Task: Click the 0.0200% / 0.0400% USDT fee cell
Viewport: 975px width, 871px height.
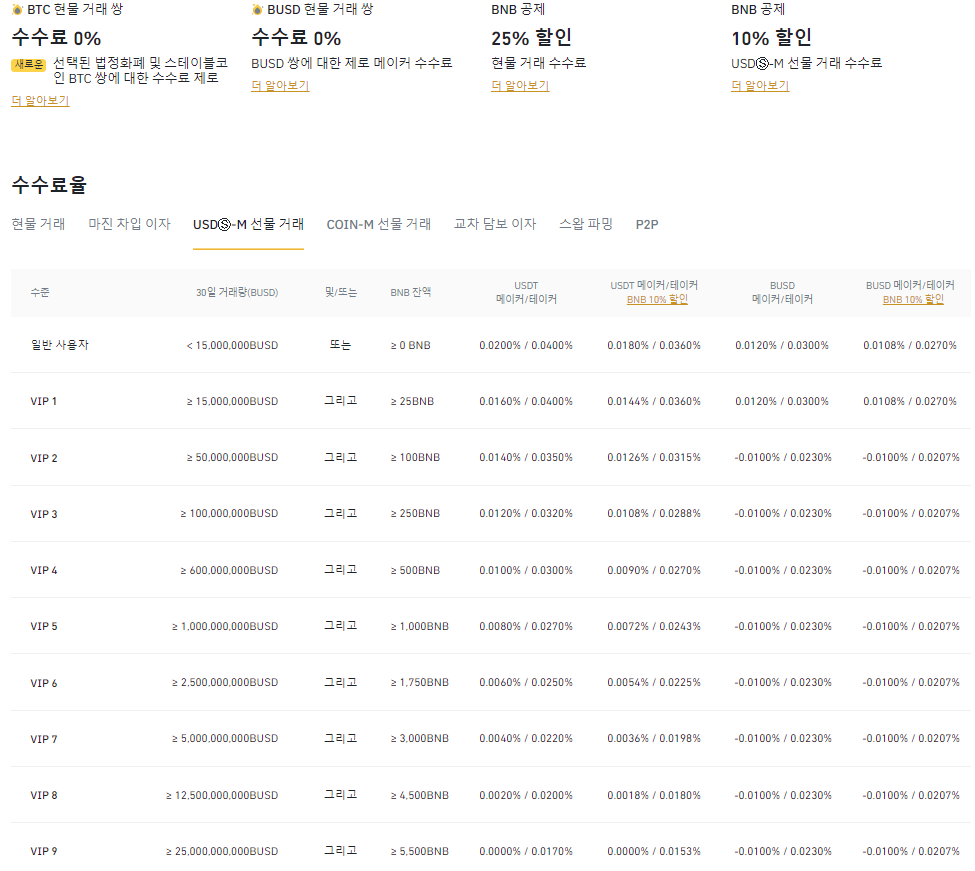Action: [x=526, y=346]
